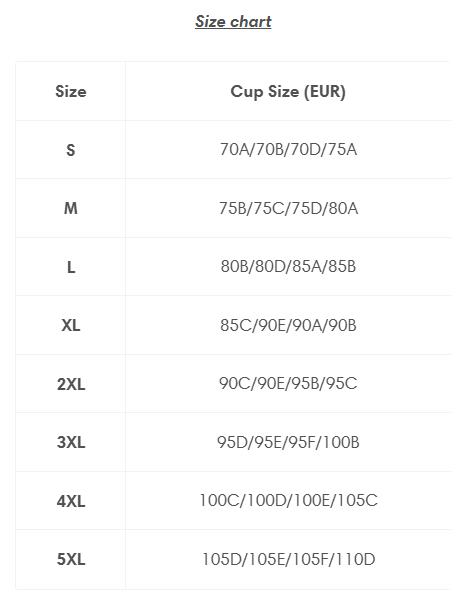Select cup sizes 100C/100D/100E/105C cell
This screenshot has height=597, width=473.
[x=288, y=500]
